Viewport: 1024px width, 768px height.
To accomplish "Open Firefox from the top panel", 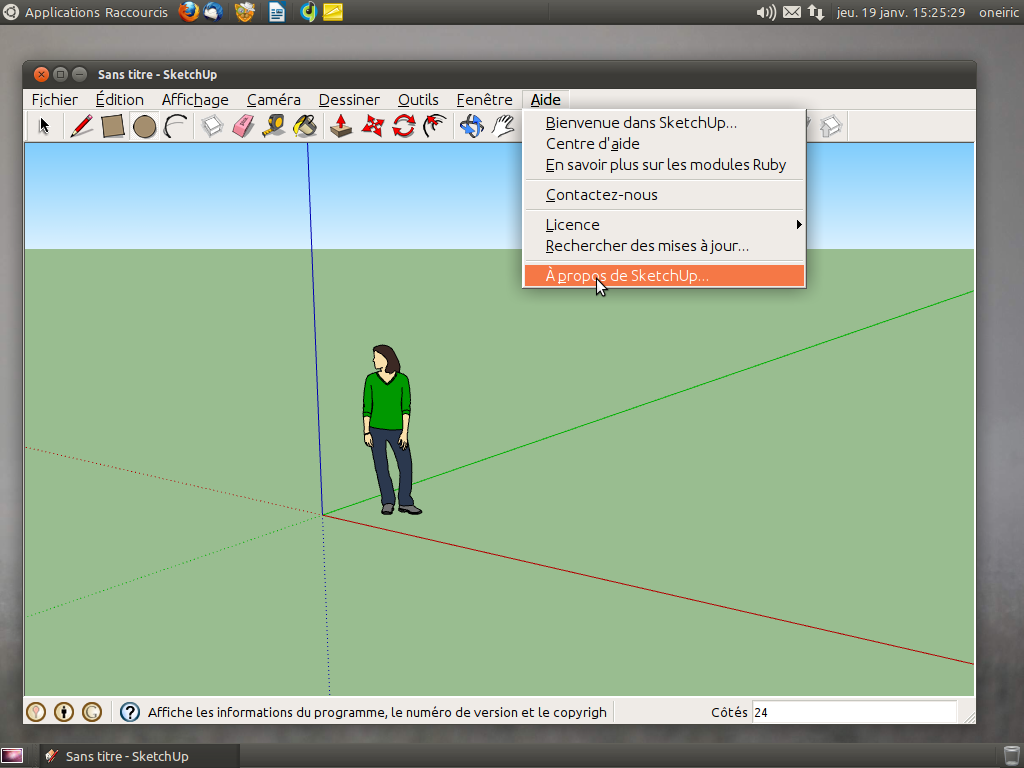I will (x=188, y=12).
